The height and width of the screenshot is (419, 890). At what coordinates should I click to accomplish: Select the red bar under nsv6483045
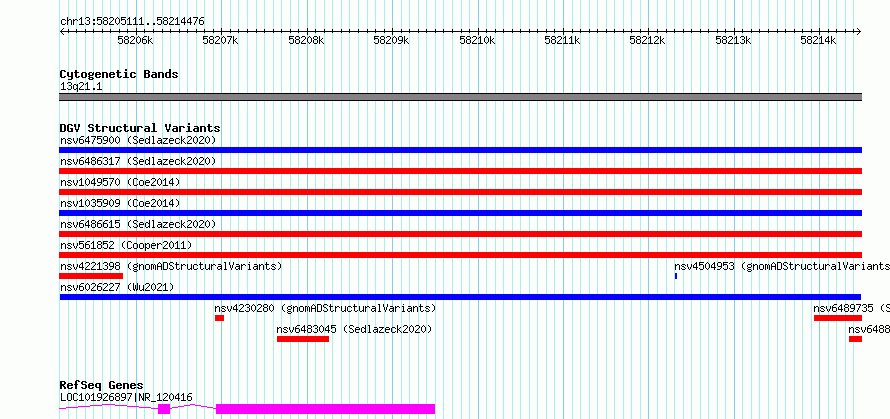tap(303, 339)
